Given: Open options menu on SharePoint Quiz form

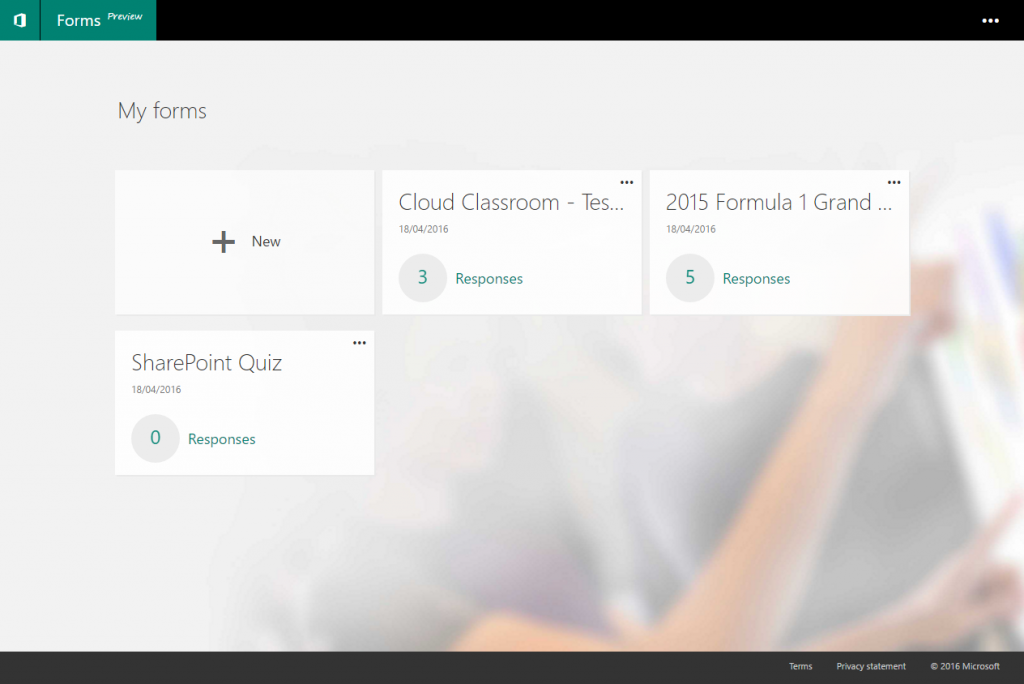Looking at the screenshot, I should tap(359, 342).
